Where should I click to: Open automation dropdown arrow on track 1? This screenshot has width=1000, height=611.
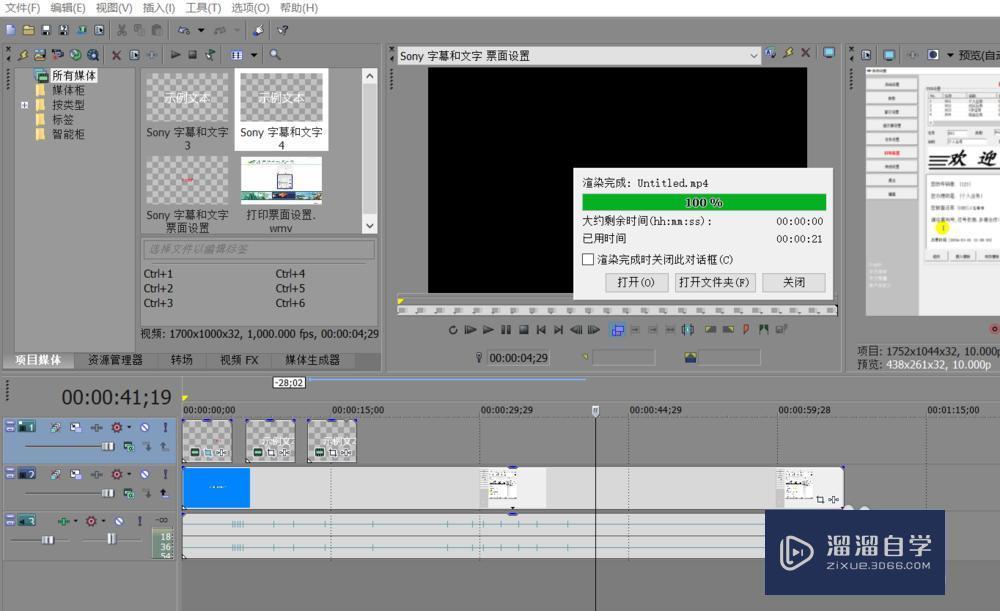coord(129,427)
